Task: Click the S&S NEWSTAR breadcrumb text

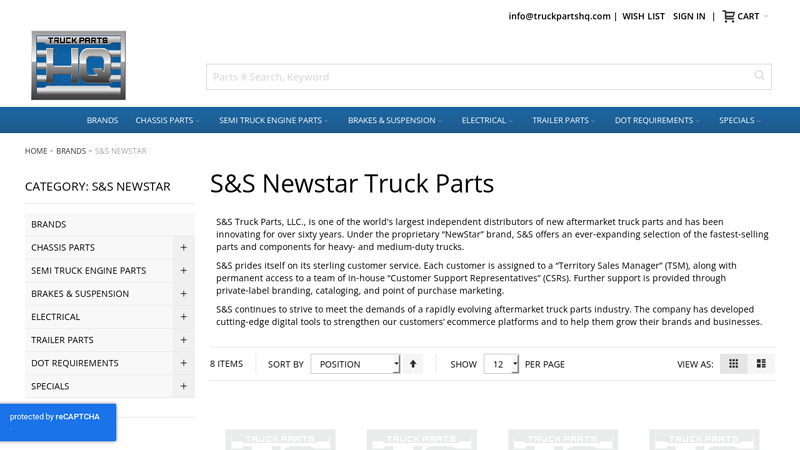Action: [x=120, y=151]
